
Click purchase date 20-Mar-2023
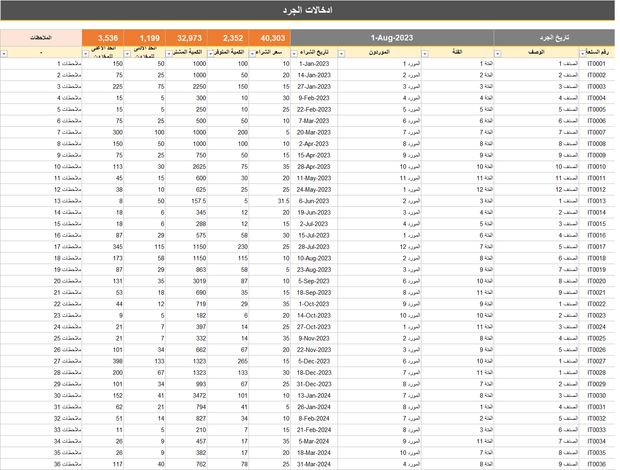314,132
